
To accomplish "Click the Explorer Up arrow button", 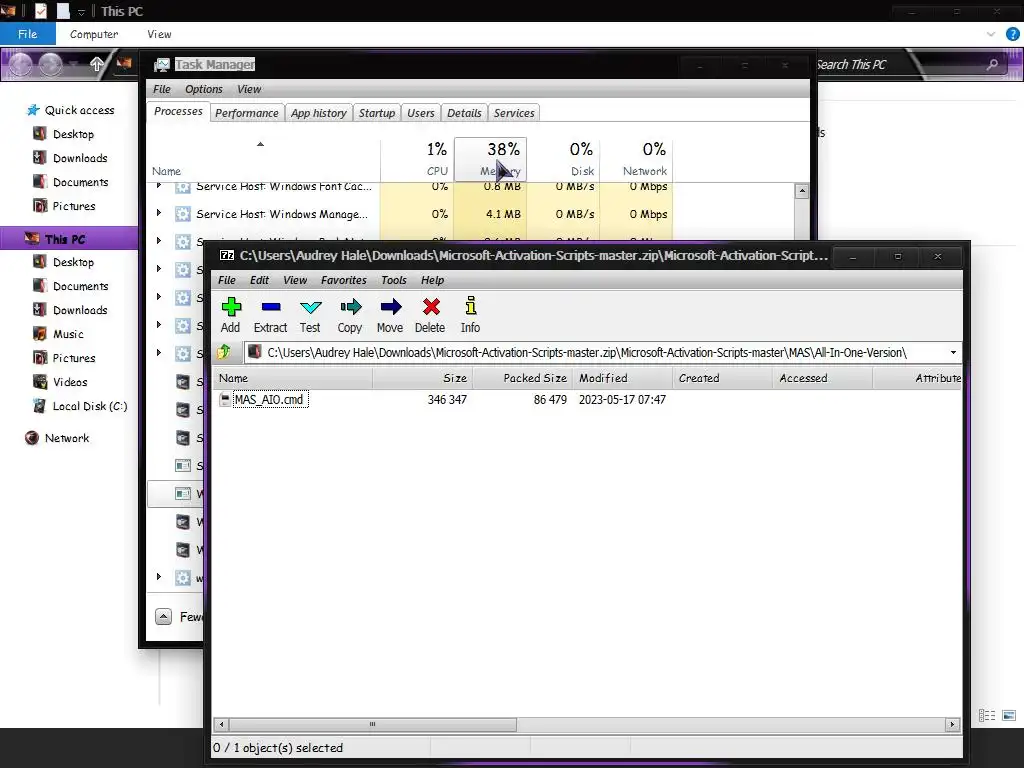I will click(97, 64).
